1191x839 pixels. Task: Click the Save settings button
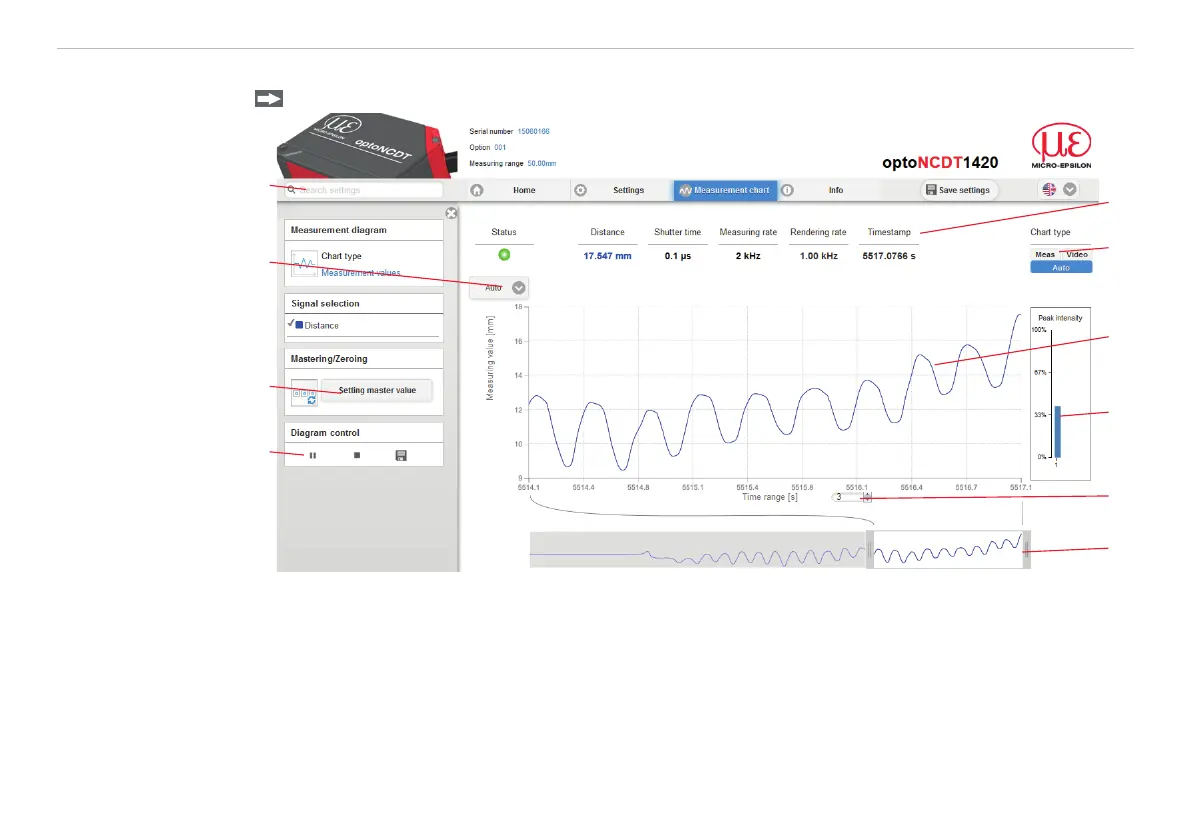959,190
